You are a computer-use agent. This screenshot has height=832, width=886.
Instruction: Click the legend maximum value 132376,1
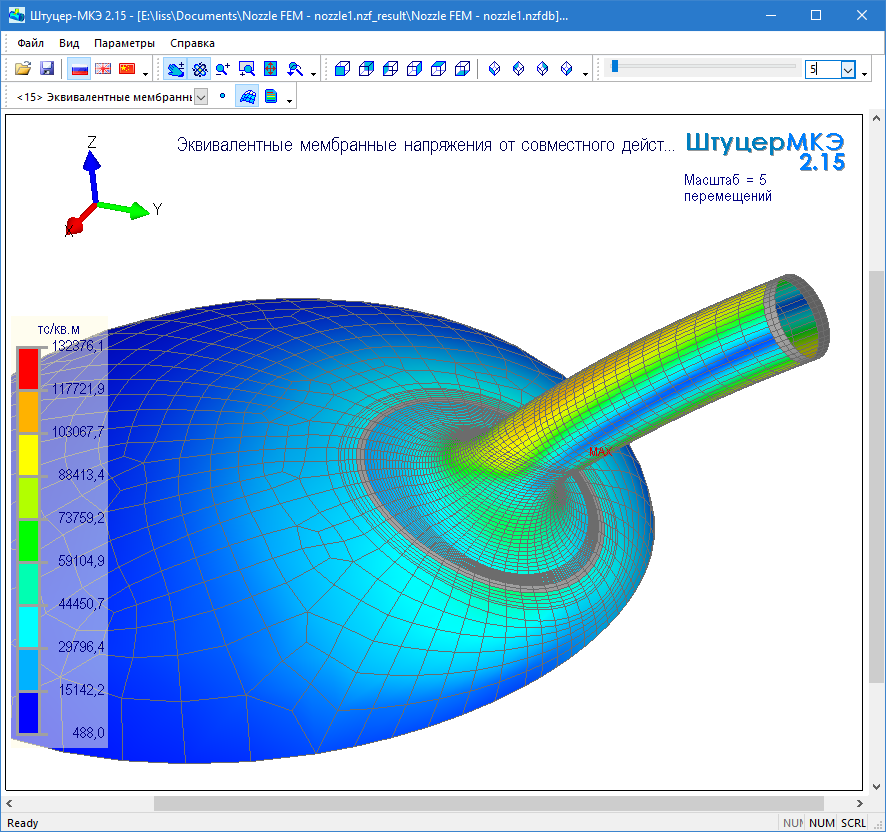click(x=78, y=345)
